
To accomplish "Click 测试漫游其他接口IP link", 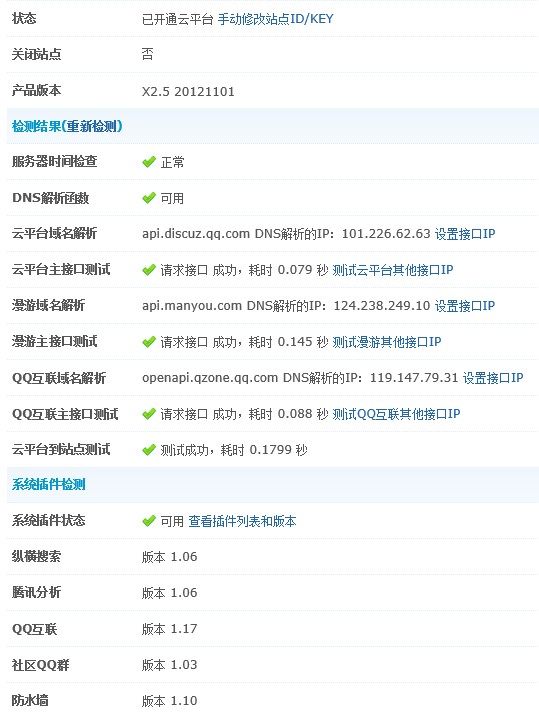I will click(x=387, y=342).
